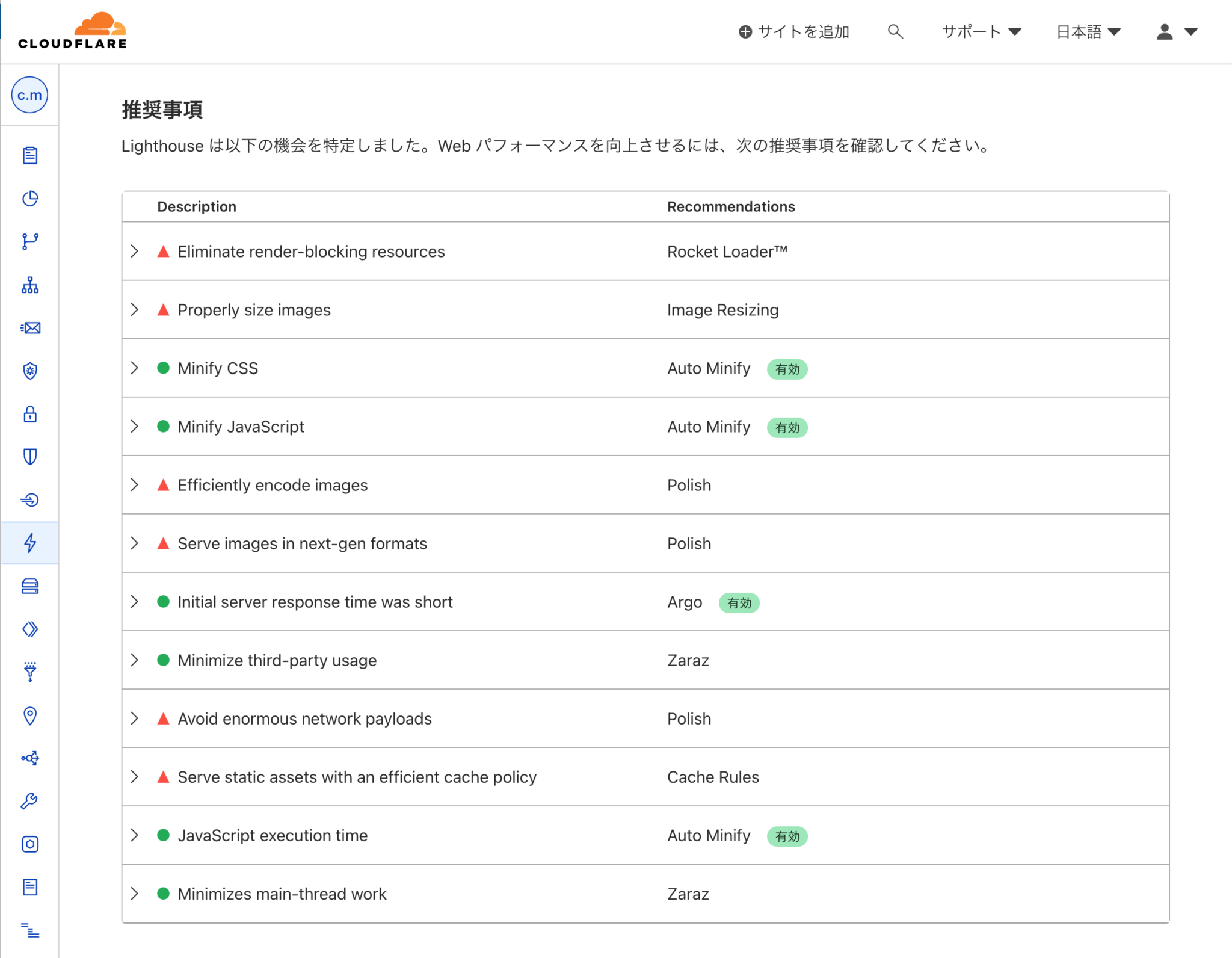Open SSL/TLS shield icon in sidebar
The width and height of the screenshot is (1232, 958).
(x=29, y=371)
